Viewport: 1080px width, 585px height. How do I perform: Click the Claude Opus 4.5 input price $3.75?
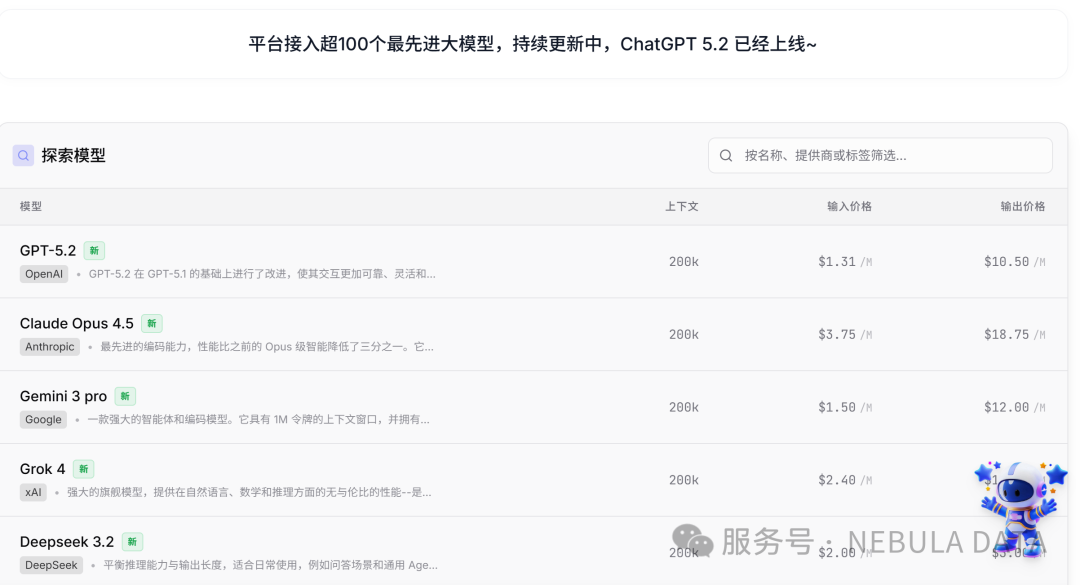pyautogui.click(x=845, y=335)
